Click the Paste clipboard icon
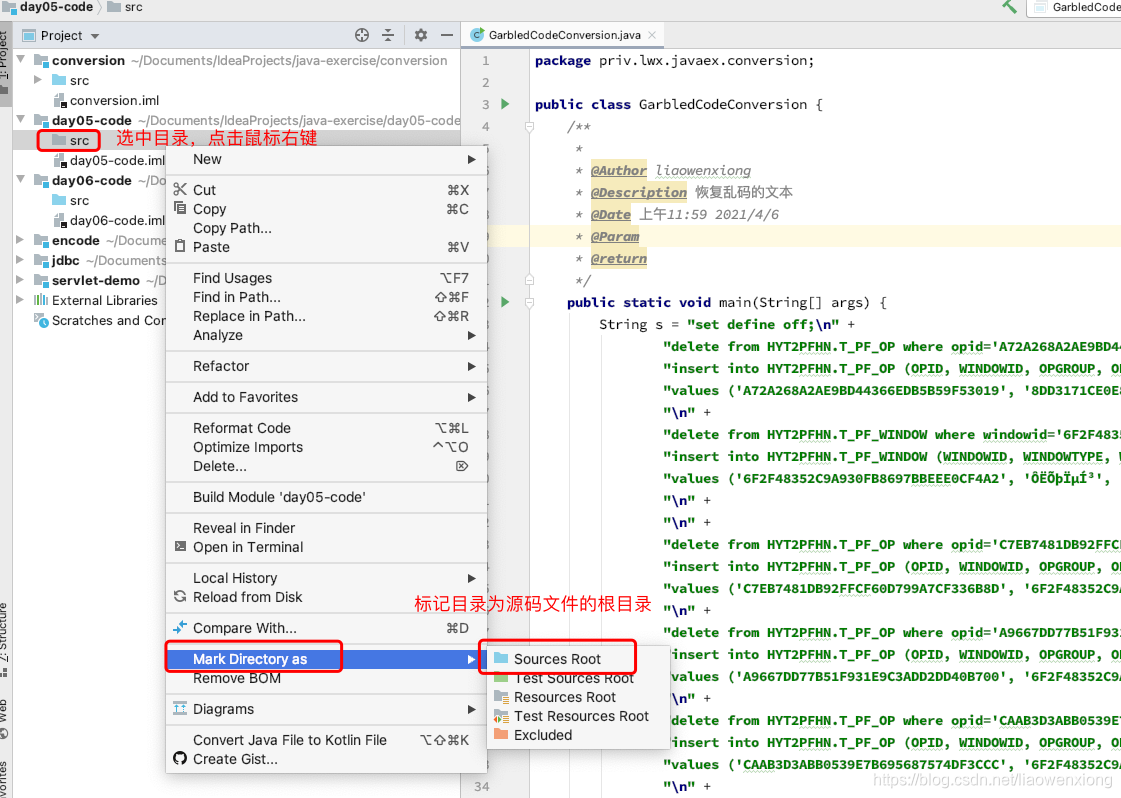Screen dimensions: 1121x798 (x=180, y=246)
